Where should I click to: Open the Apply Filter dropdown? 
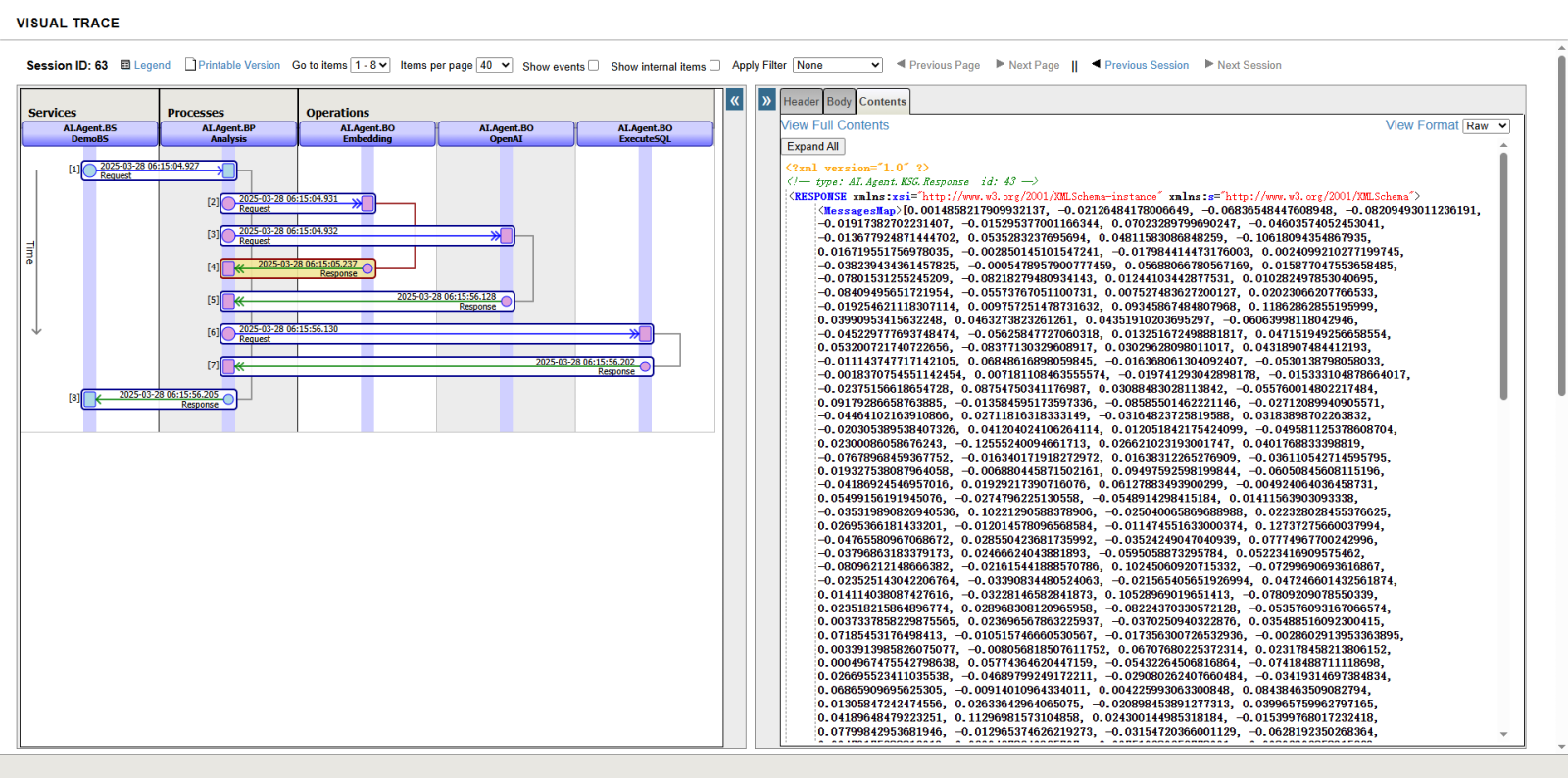tap(837, 65)
